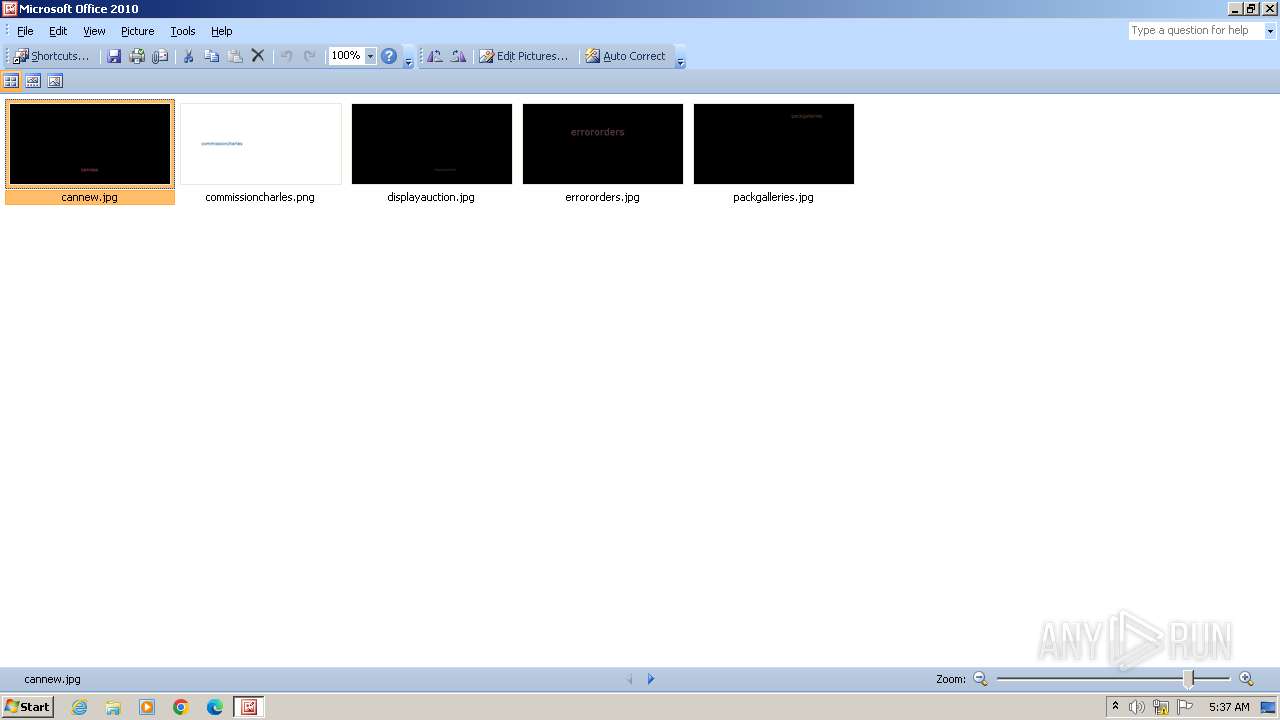Select the errororders.jpg thumbnail
This screenshot has width=1280, height=720.
tap(603, 144)
